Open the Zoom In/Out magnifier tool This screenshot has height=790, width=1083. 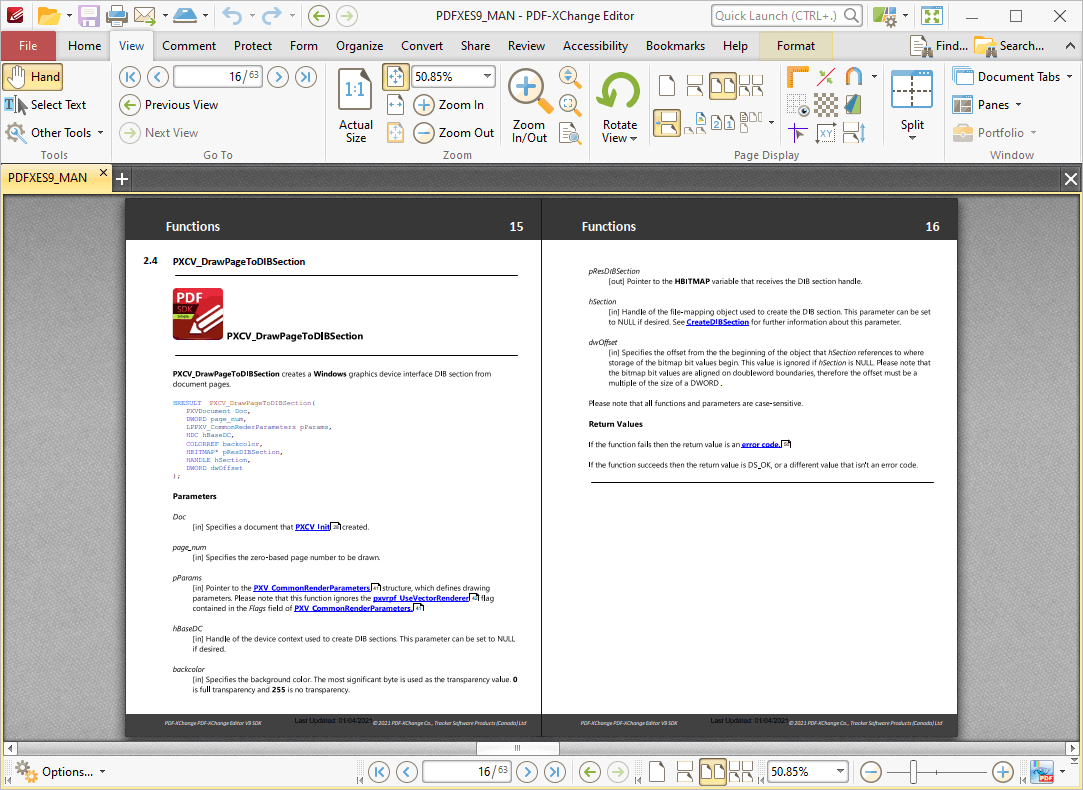click(x=529, y=105)
